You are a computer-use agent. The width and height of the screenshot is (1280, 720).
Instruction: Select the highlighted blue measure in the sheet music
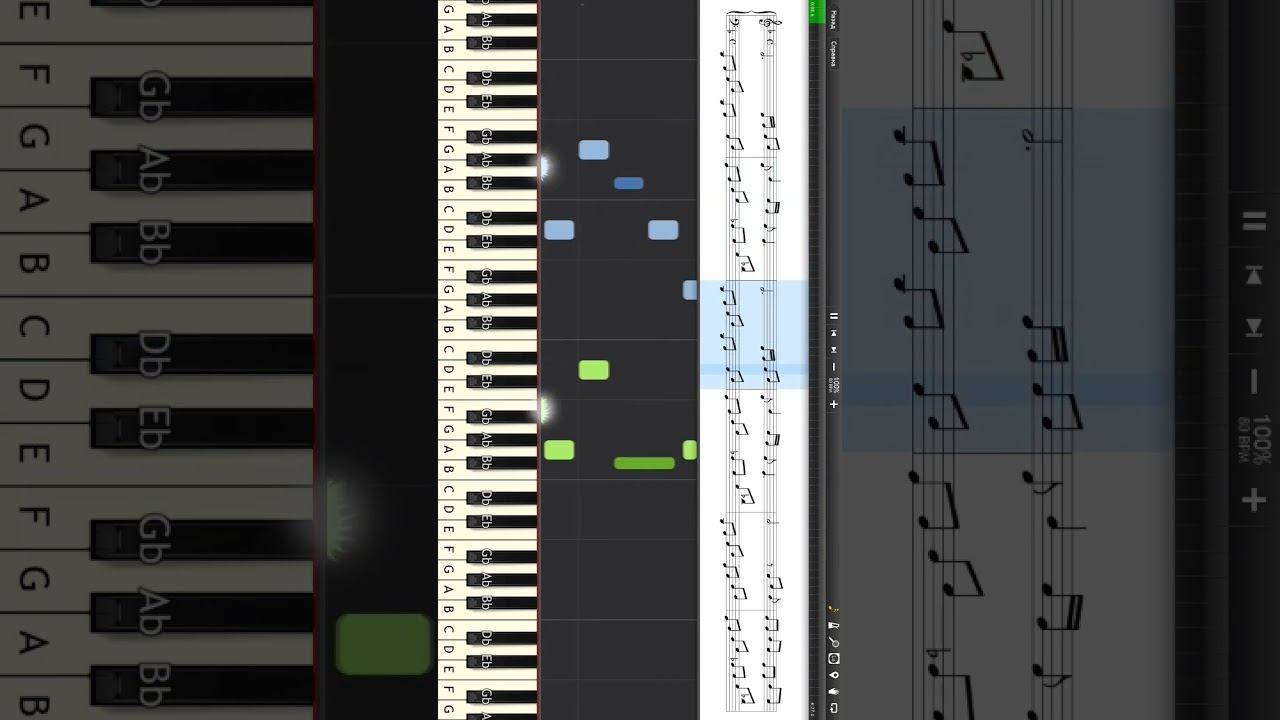(753, 334)
